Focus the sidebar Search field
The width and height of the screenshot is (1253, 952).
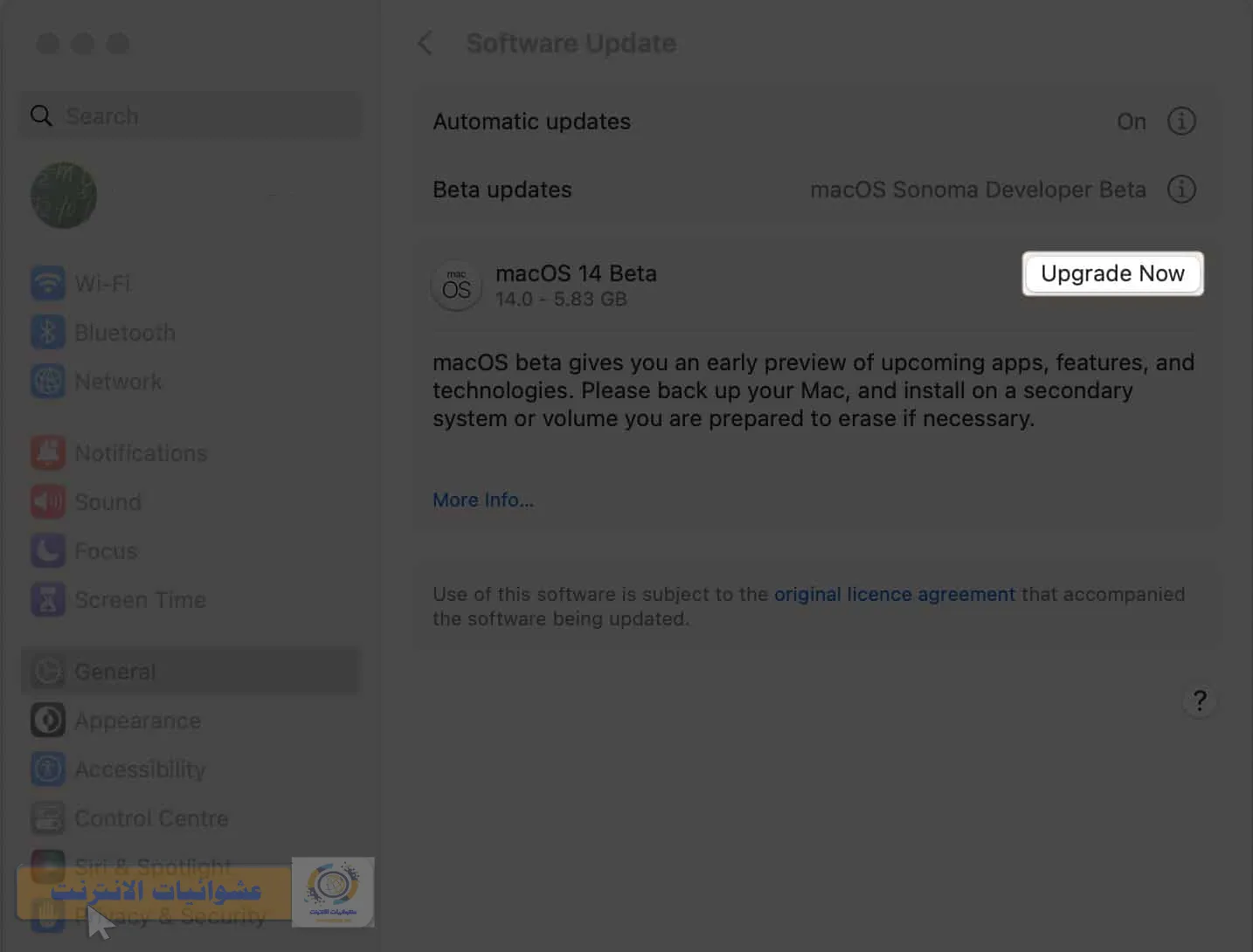pos(191,115)
